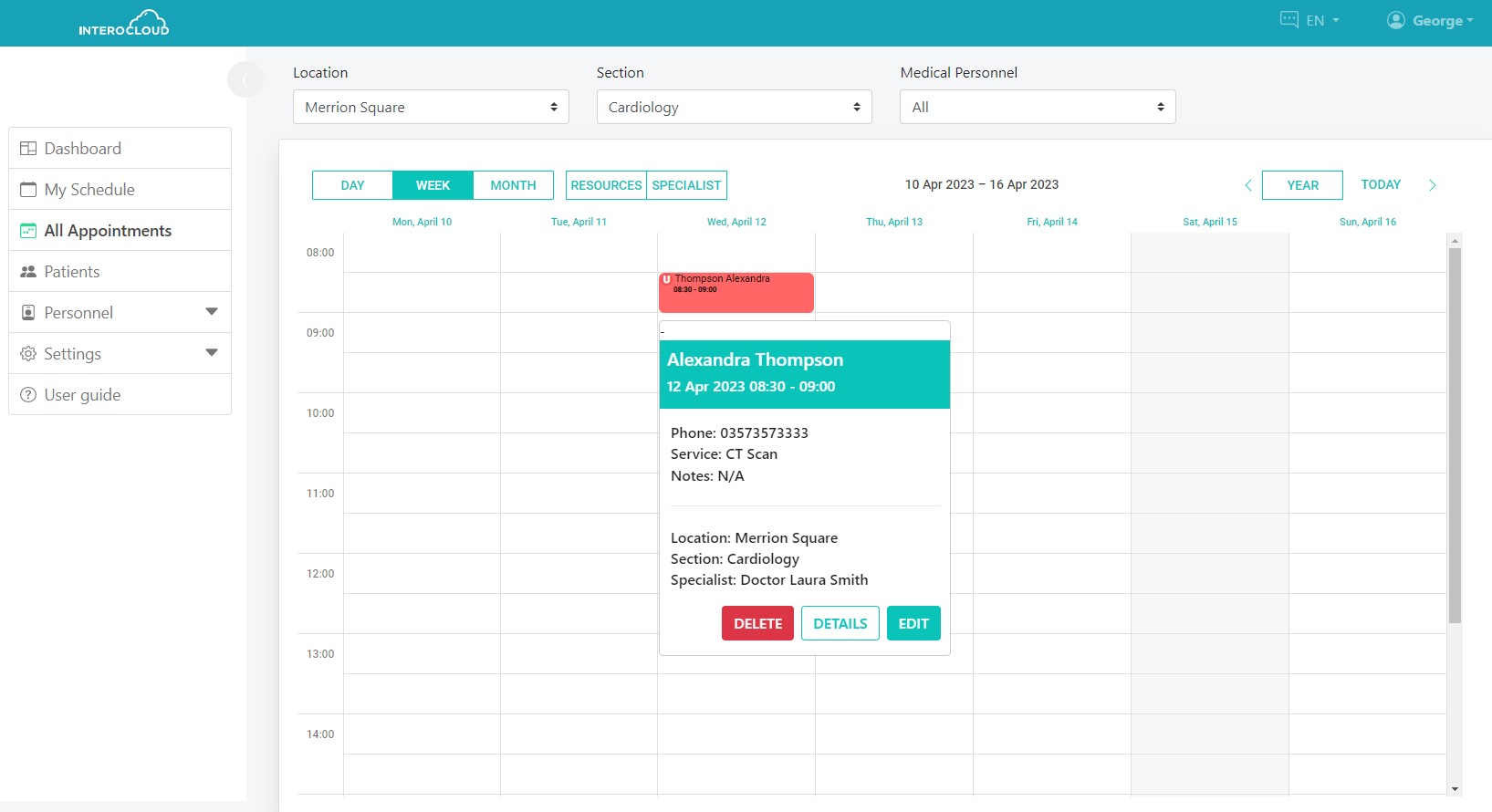Open the Medical Personnel dropdown

tap(1037, 108)
